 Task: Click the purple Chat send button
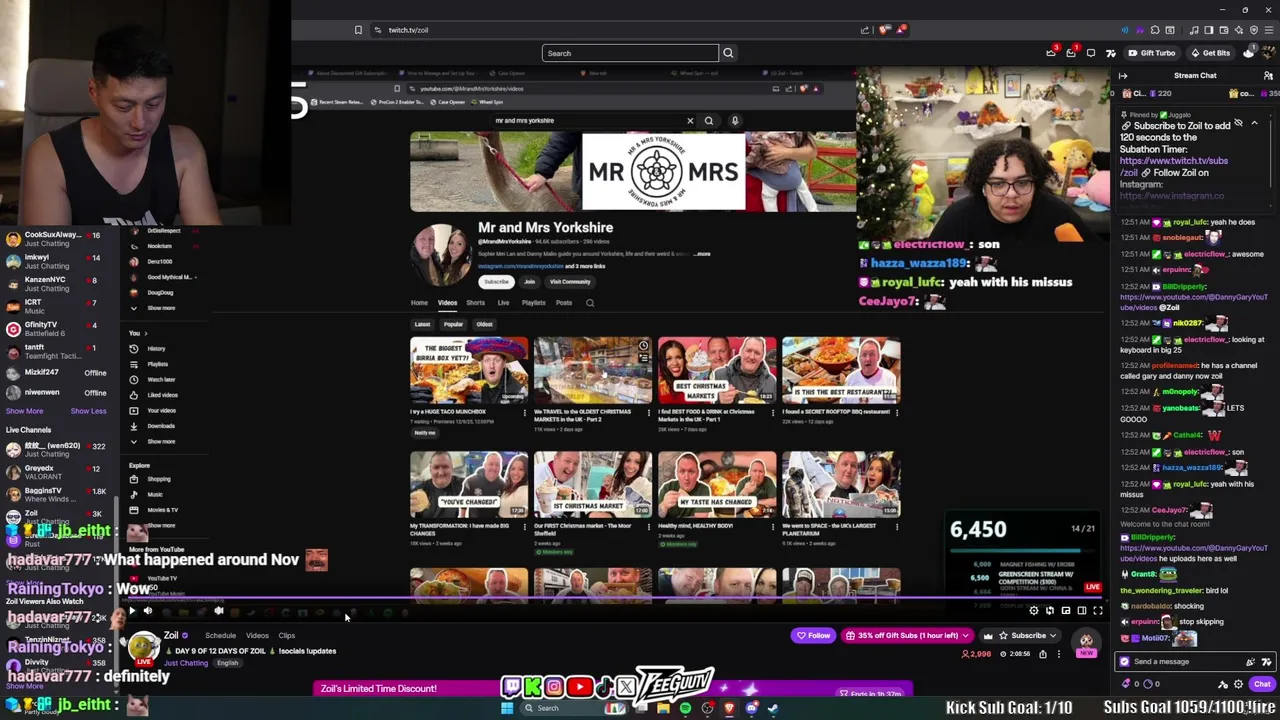[x=1262, y=684]
